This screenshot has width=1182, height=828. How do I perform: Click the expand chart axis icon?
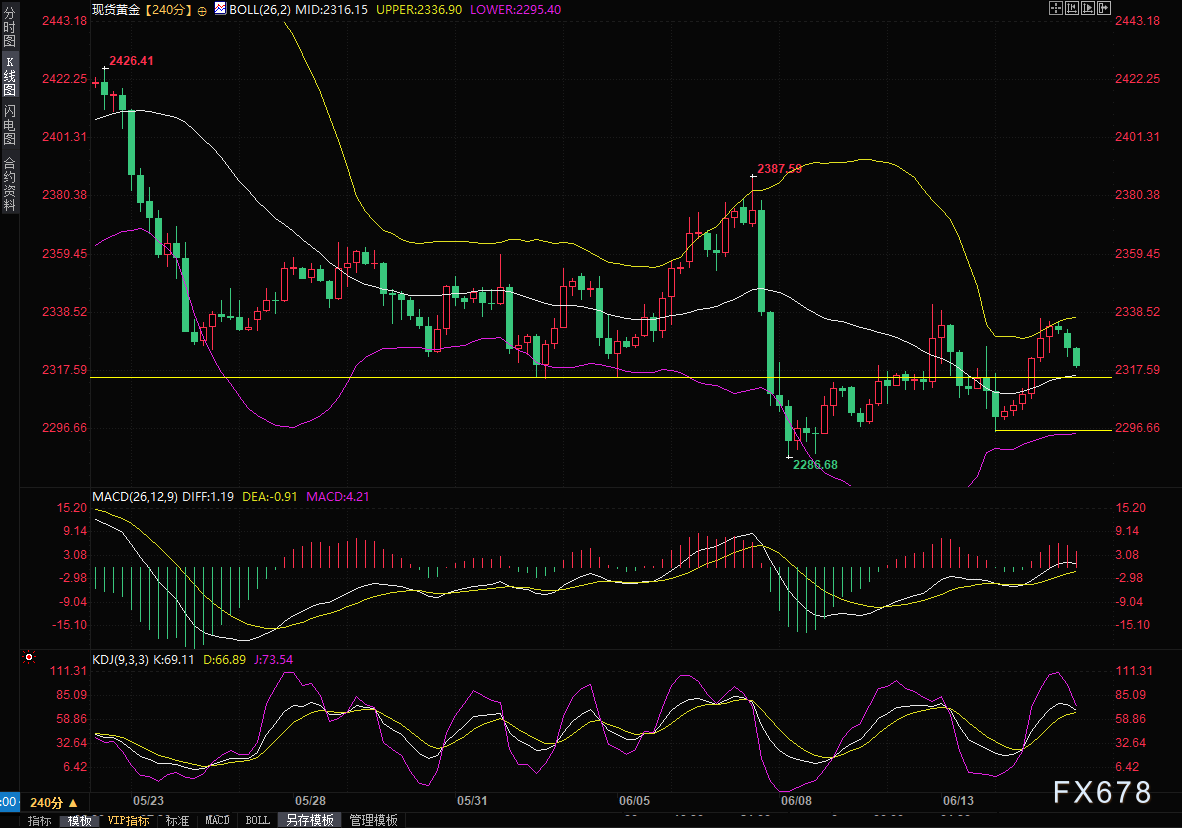click(x=1087, y=8)
